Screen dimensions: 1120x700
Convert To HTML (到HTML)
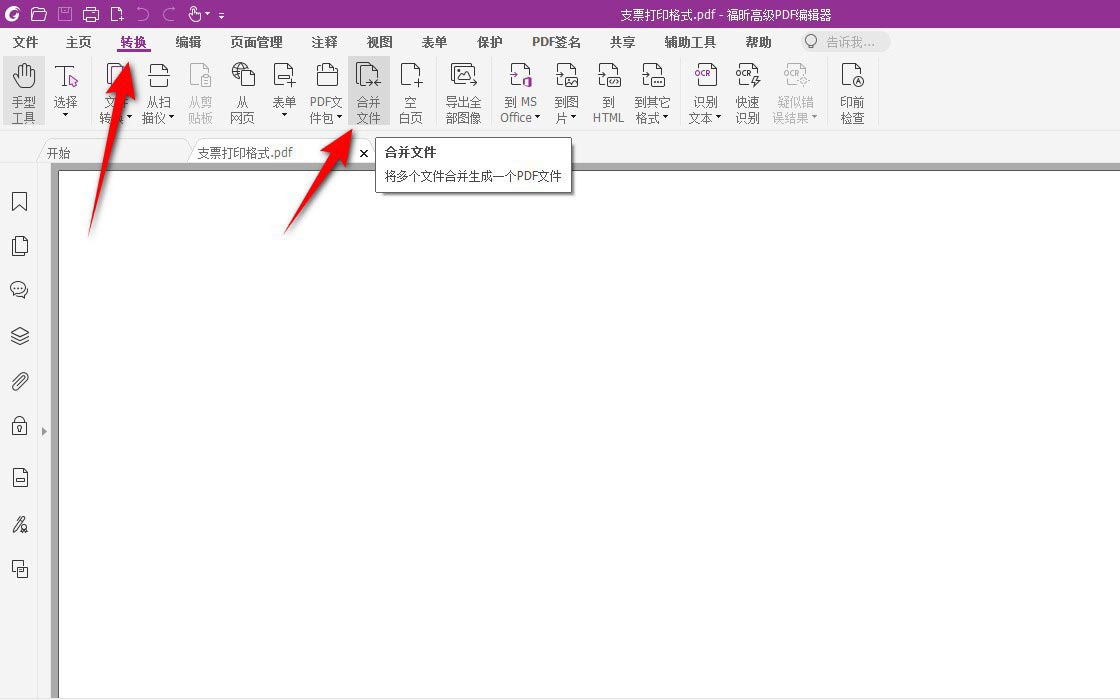pyautogui.click(x=608, y=92)
